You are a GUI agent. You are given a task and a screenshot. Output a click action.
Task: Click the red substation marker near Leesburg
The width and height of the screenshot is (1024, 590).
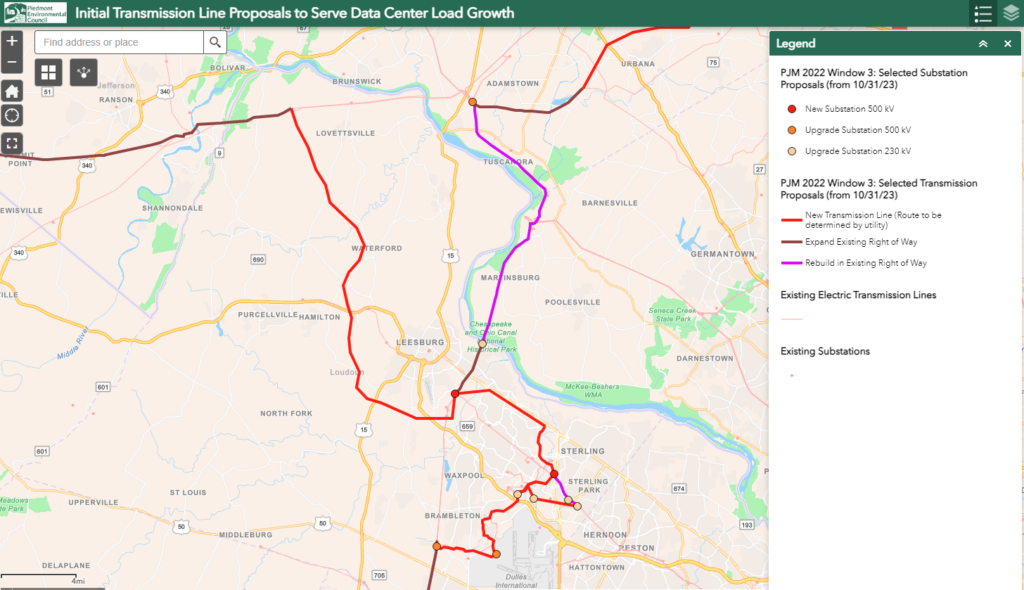click(455, 394)
